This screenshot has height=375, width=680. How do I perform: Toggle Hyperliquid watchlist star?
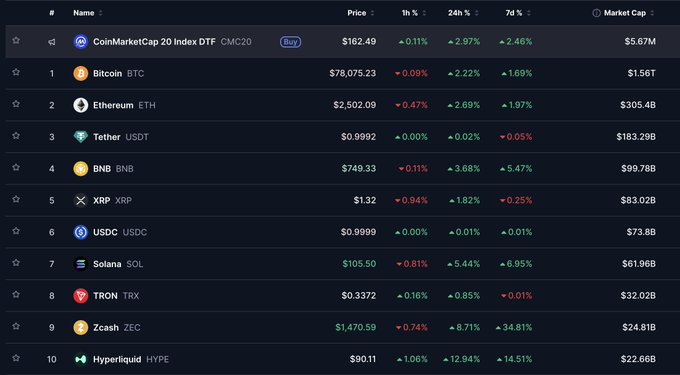[x=16, y=358]
